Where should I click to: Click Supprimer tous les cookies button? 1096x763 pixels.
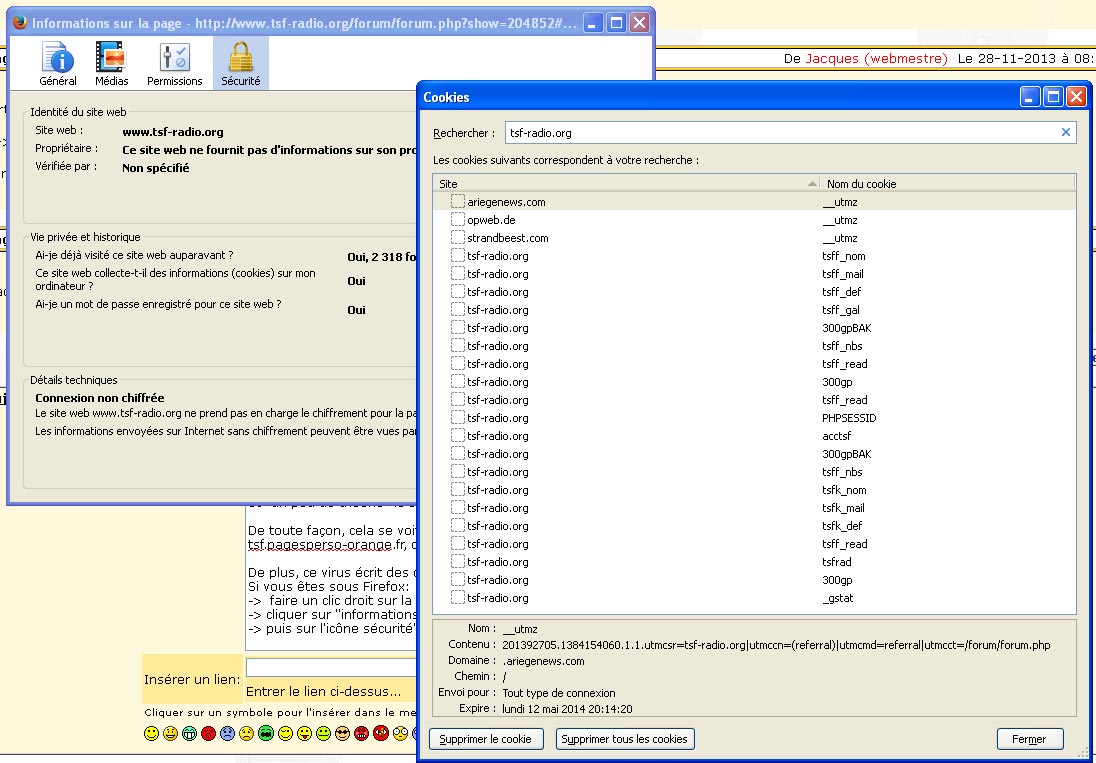[625, 739]
